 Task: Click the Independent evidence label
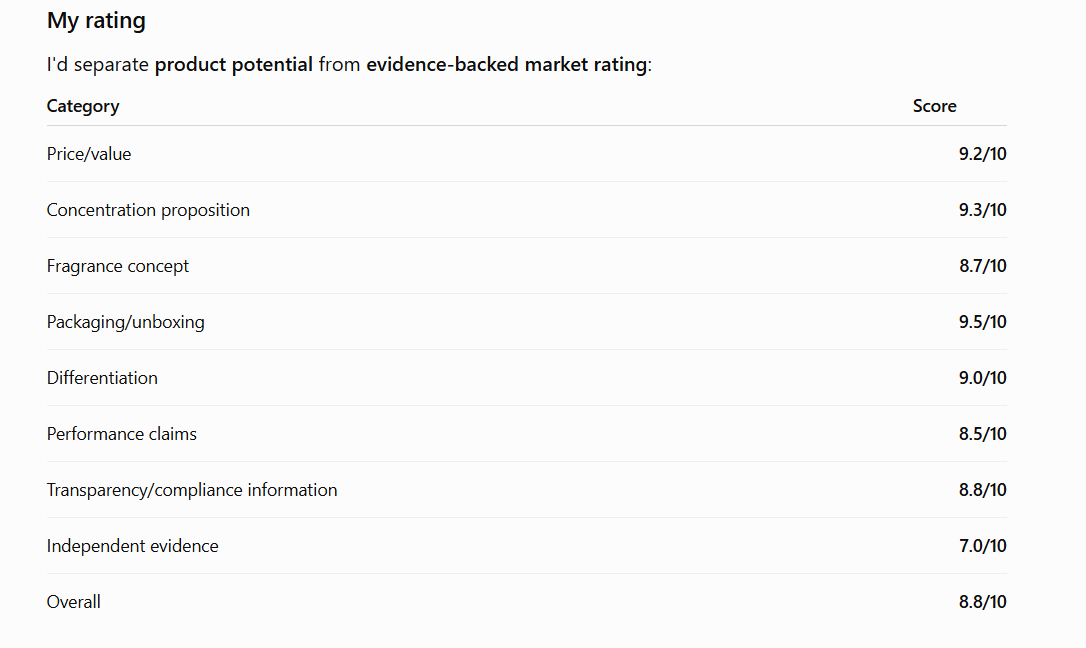click(132, 546)
